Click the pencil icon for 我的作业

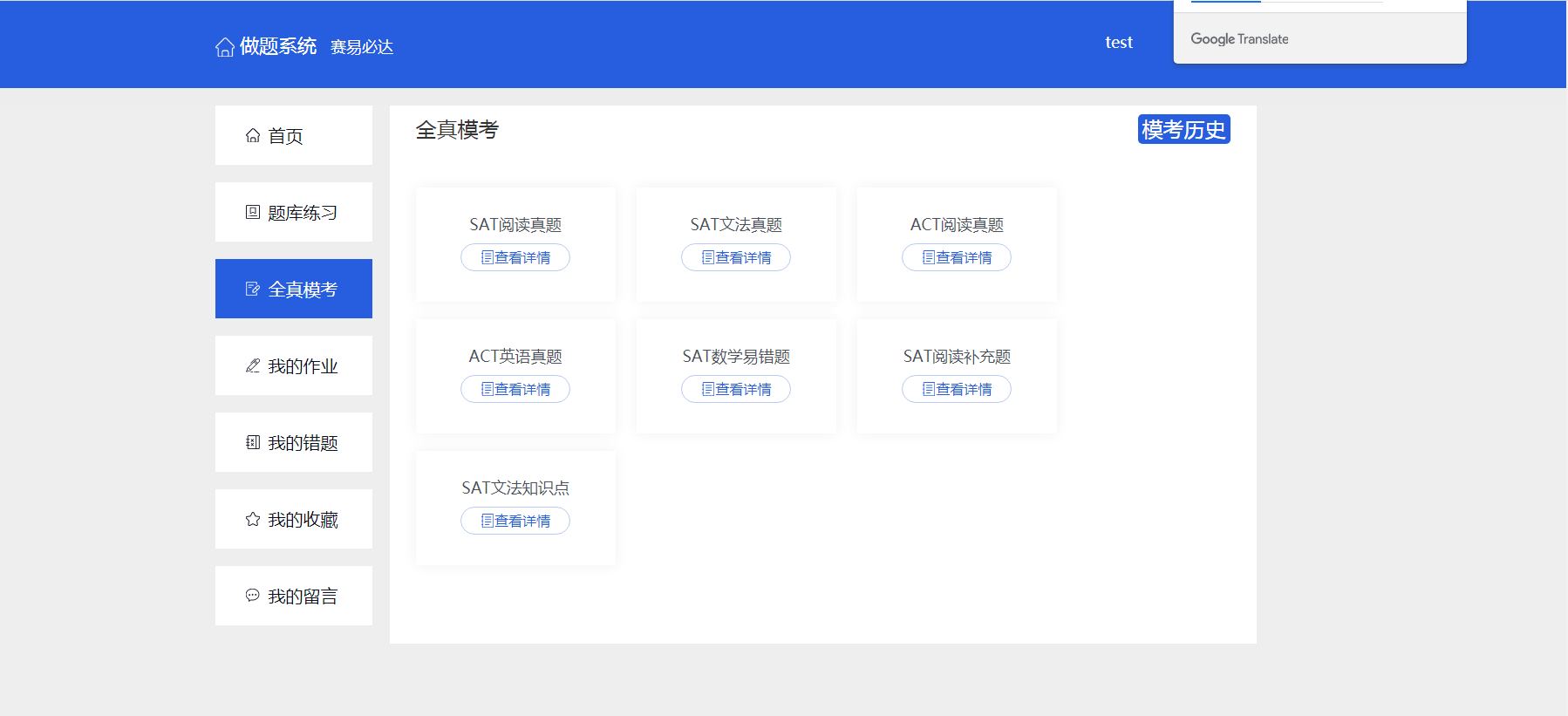click(253, 366)
